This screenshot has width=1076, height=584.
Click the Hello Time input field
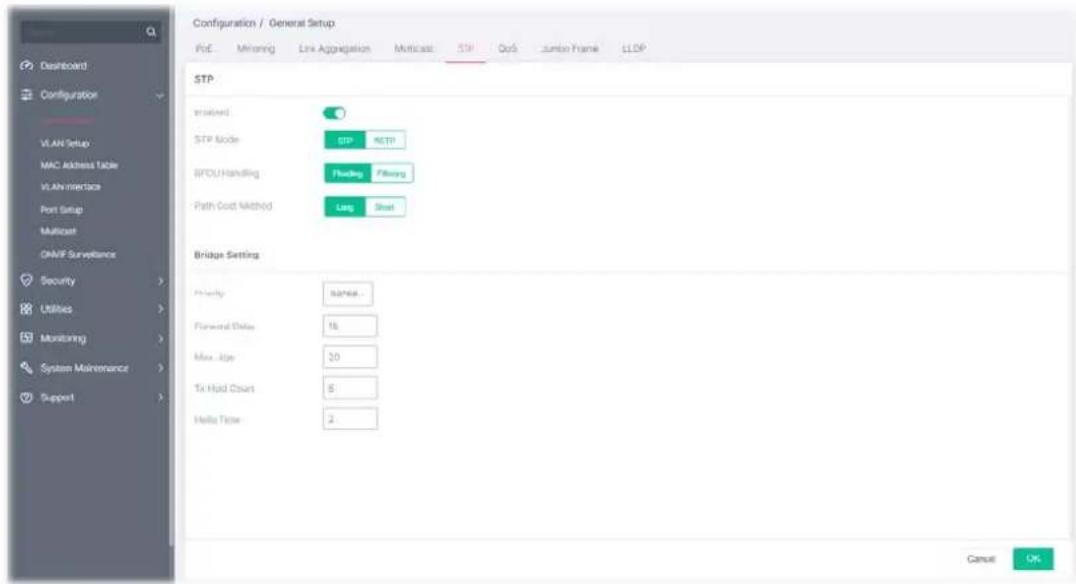tap(350, 419)
